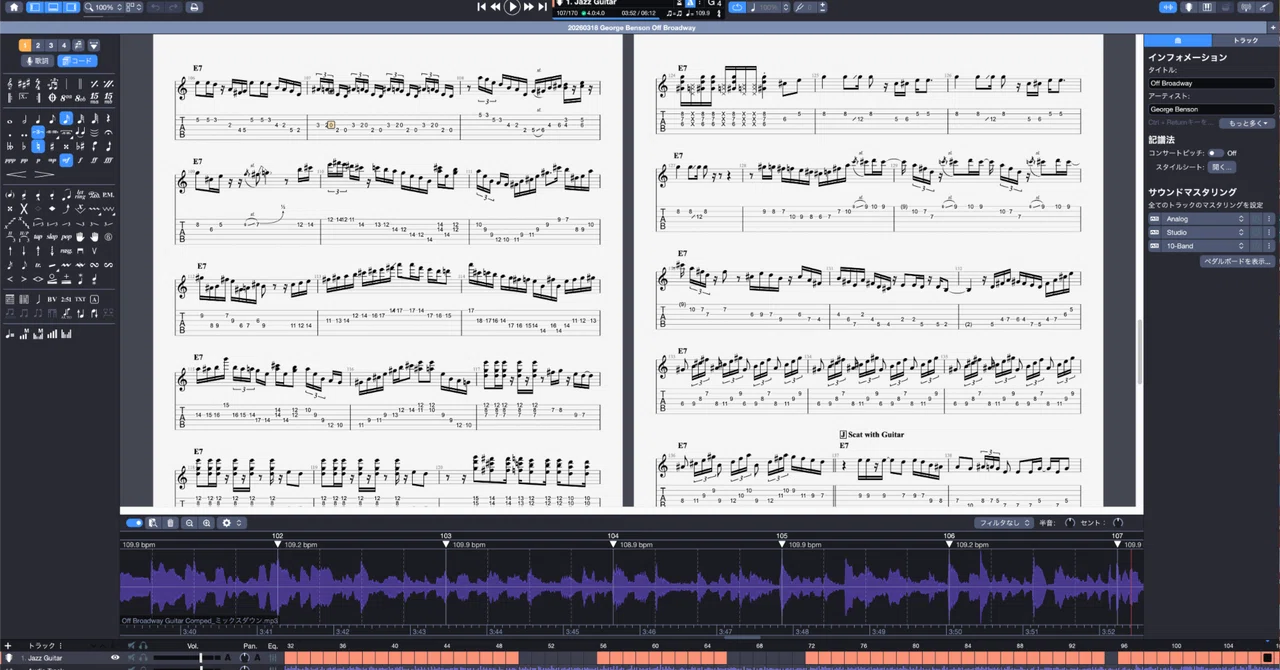The height and width of the screenshot is (670, 1280).
Task: Open the フィルタなし filter dropdown
Action: coord(1004,523)
